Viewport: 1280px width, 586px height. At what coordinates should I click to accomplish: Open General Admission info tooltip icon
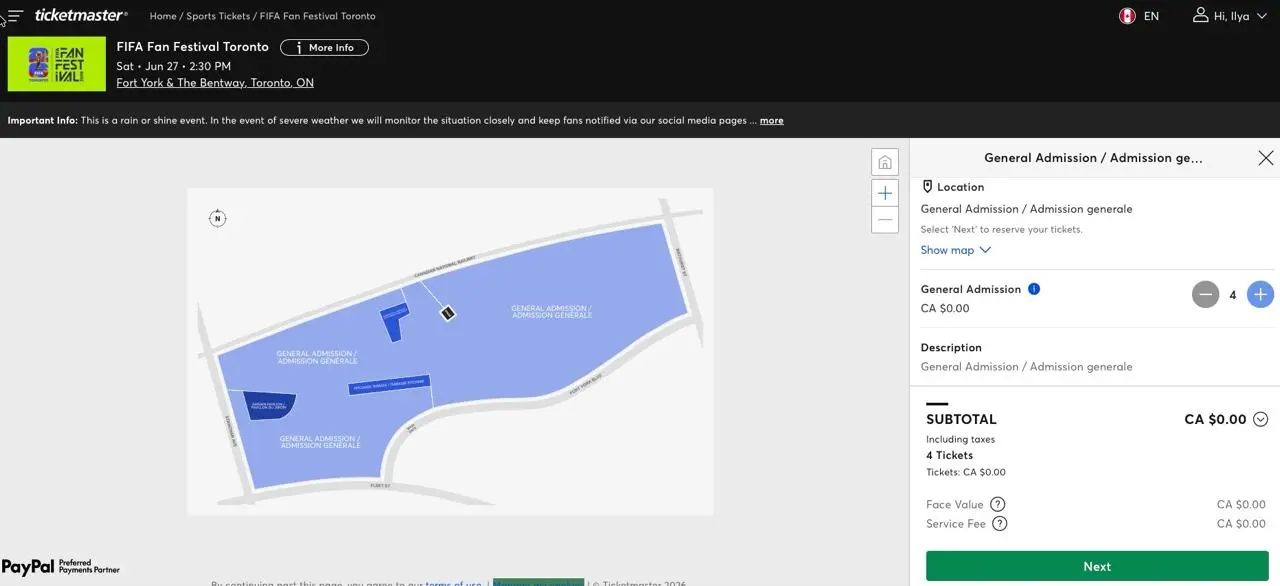click(x=1034, y=289)
